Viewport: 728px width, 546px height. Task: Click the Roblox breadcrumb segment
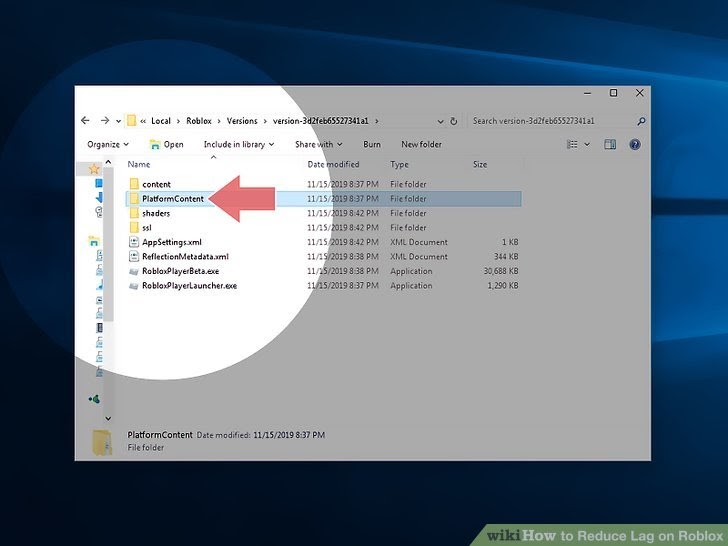point(199,121)
